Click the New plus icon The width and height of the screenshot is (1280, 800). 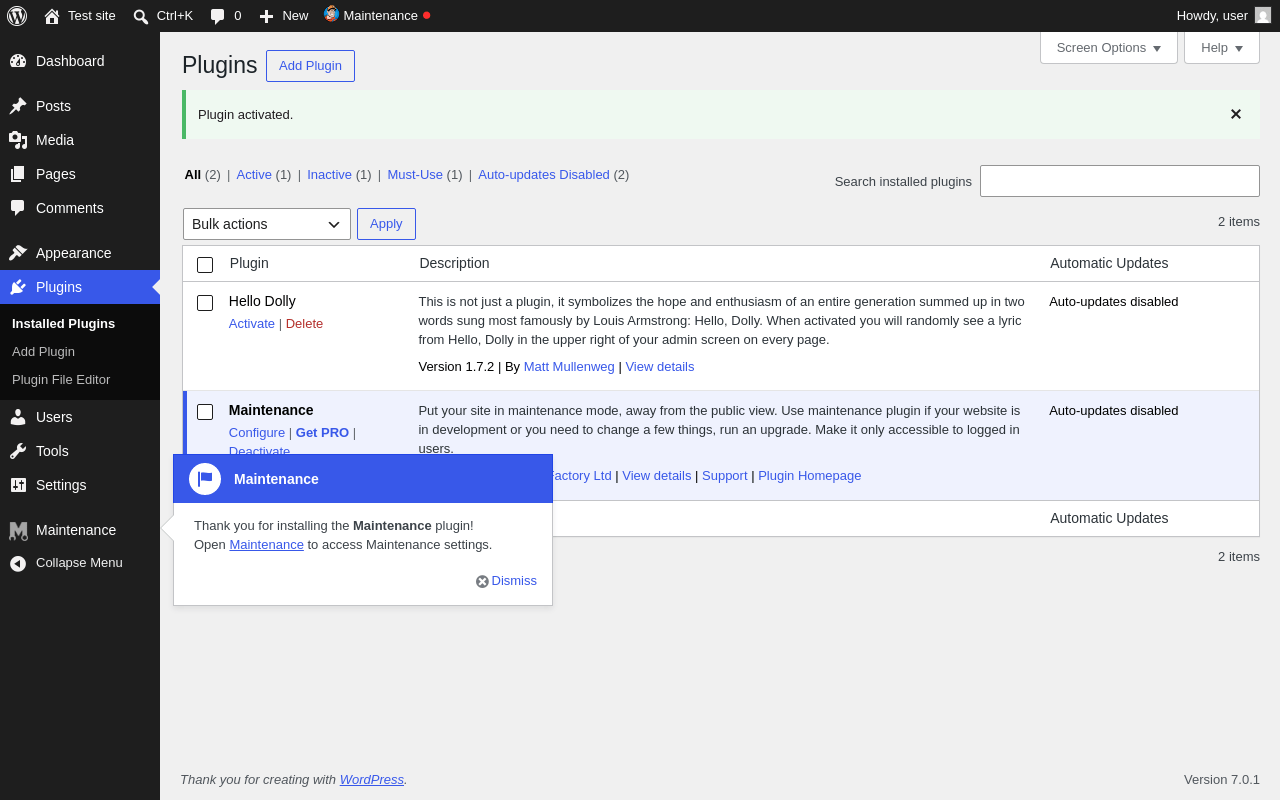(266, 16)
